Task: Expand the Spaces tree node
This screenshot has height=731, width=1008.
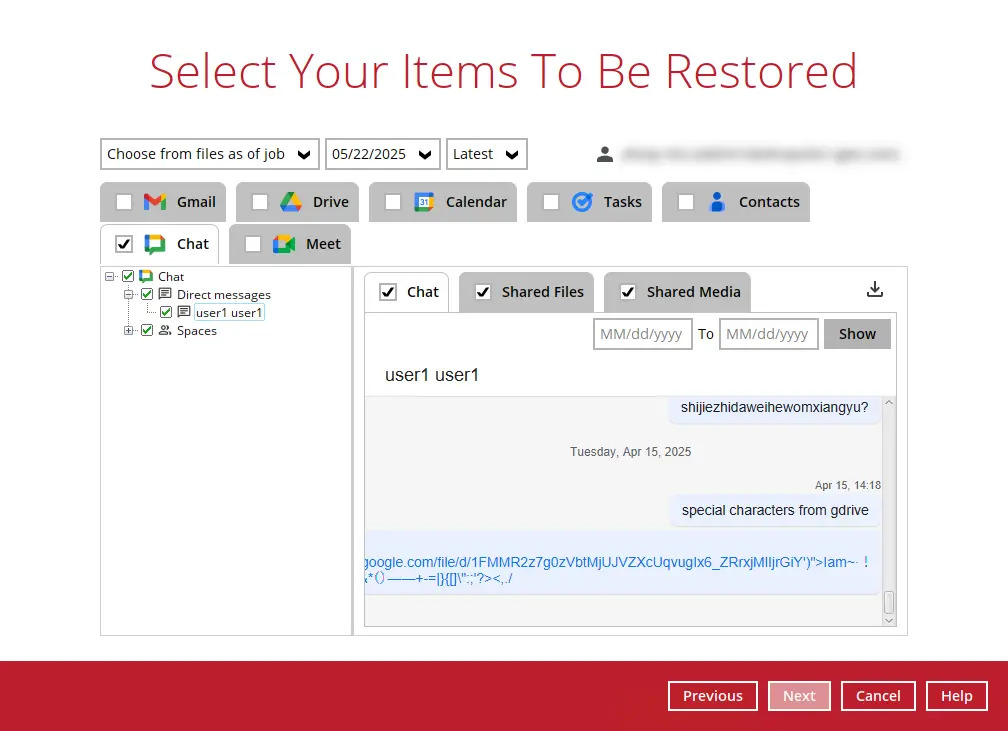Action: tap(129, 331)
